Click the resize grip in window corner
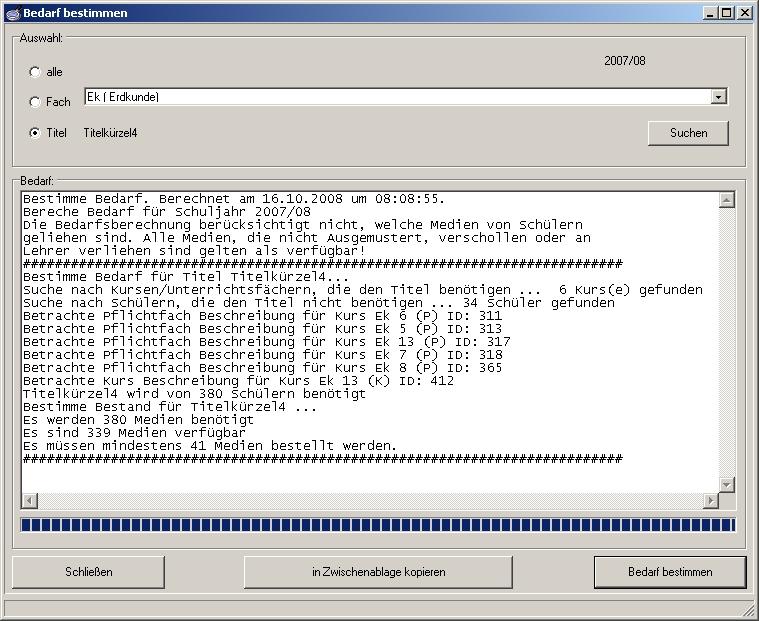Viewport: 759px width, 621px height. pos(747,609)
